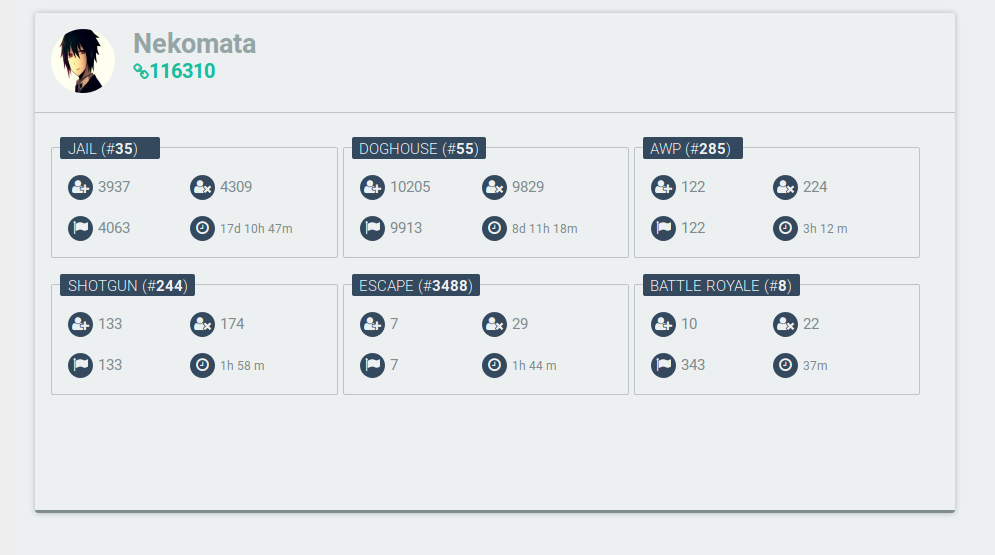Click the remove-user icon beside 224
Screen dimensions: 995x555
(786, 187)
